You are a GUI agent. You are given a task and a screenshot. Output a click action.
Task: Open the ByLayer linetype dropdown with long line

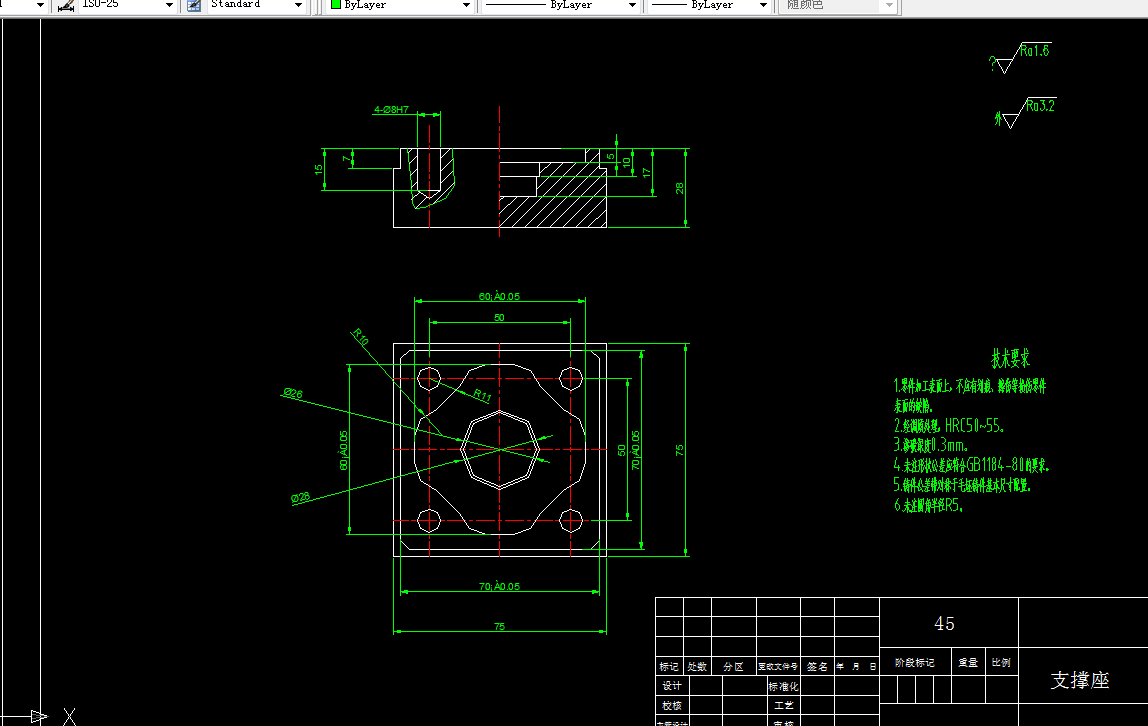point(633,5)
